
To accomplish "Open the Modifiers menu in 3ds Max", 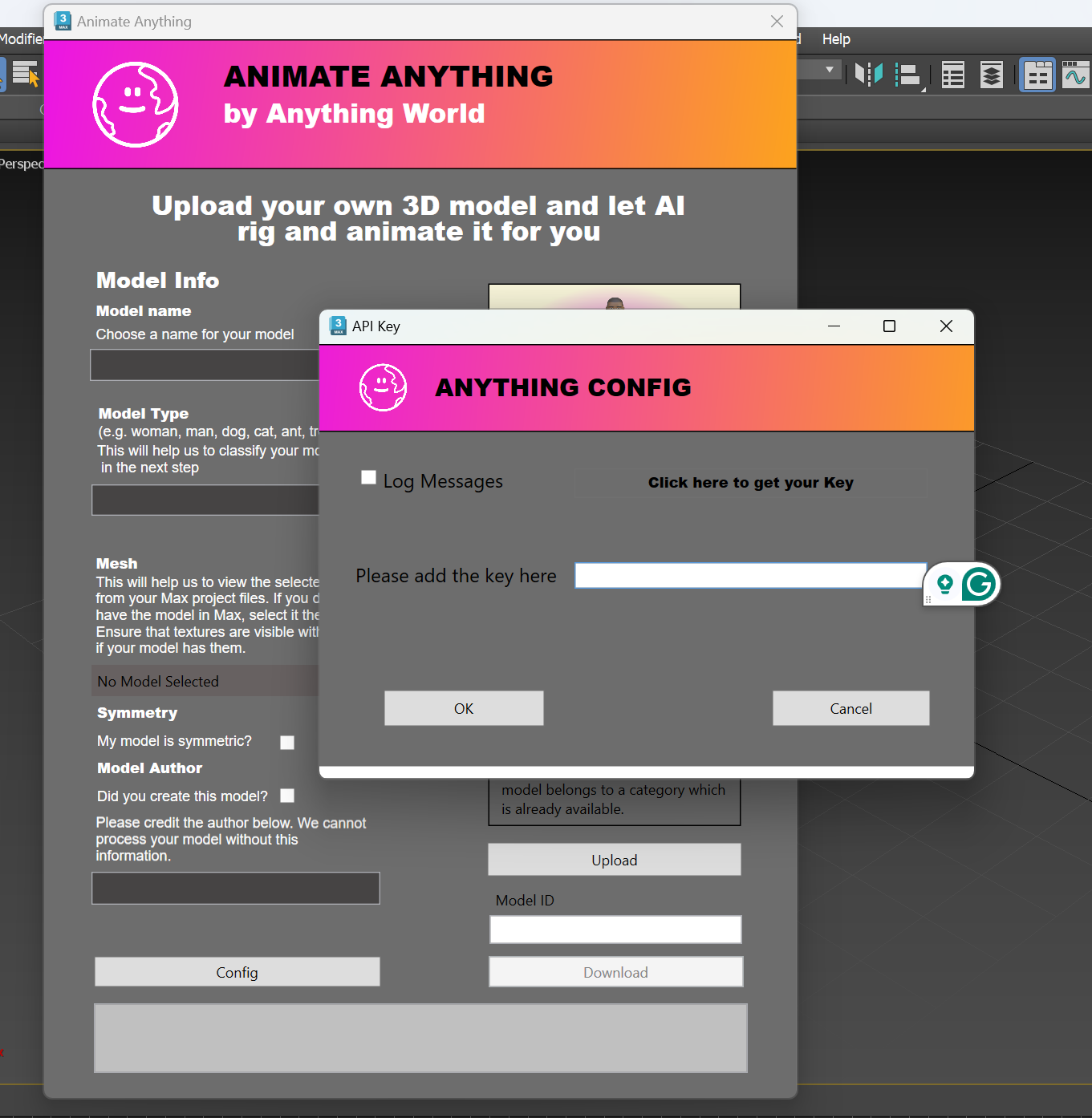I will pyautogui.click(x=22, y=39).
